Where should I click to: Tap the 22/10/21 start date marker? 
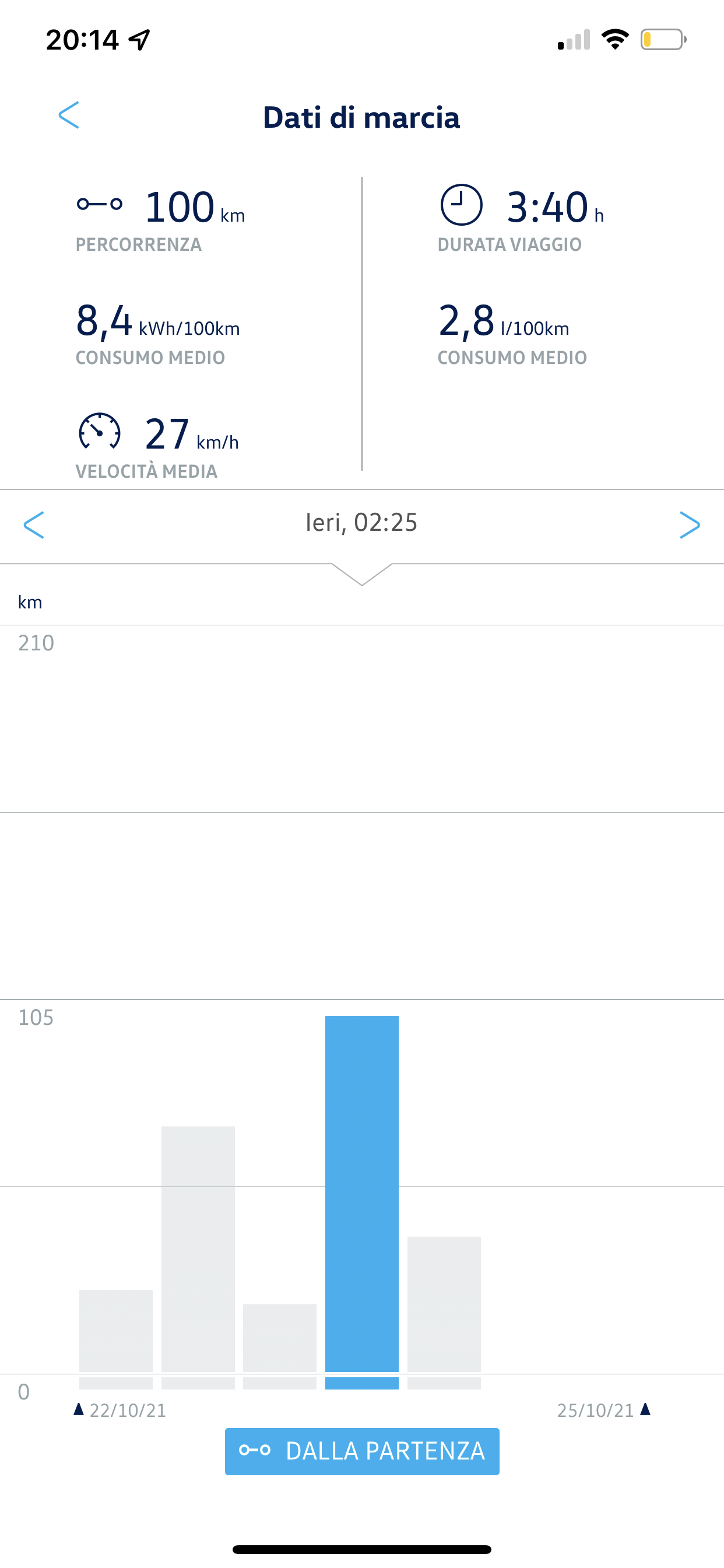point(121,1410)
